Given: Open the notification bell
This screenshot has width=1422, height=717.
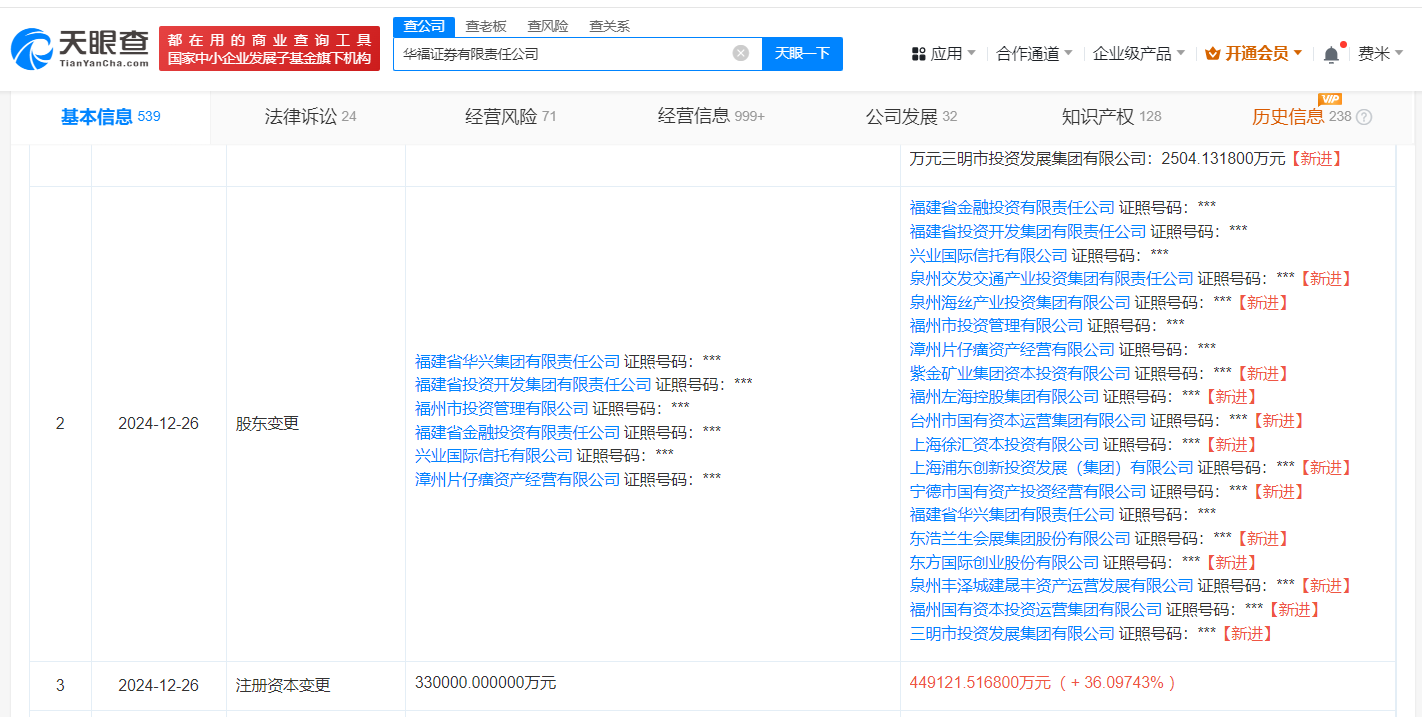Looking at the screenshot, I should tap(1331, 54).
